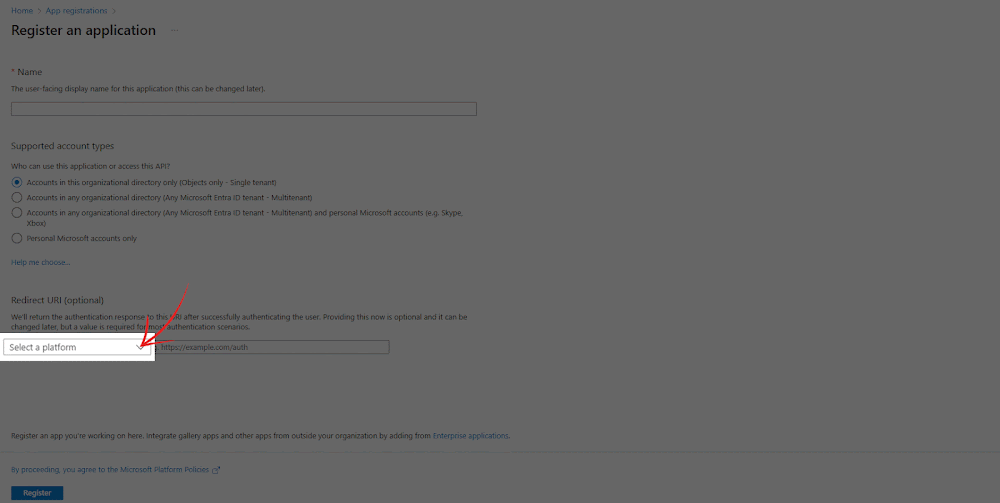
Task: Select single tenant organizational directory option
Action: 16,182
